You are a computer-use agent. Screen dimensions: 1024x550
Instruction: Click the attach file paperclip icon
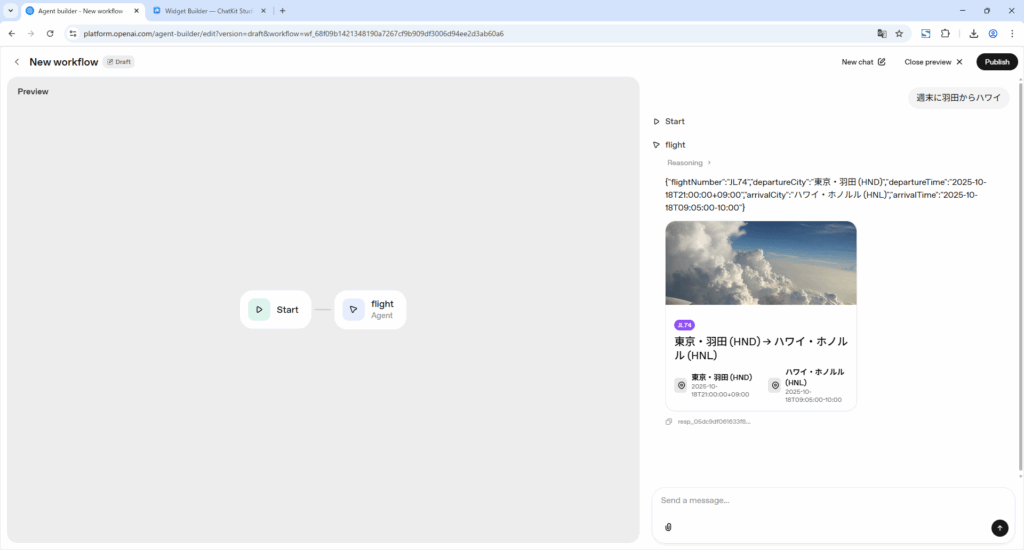(668, 527)
